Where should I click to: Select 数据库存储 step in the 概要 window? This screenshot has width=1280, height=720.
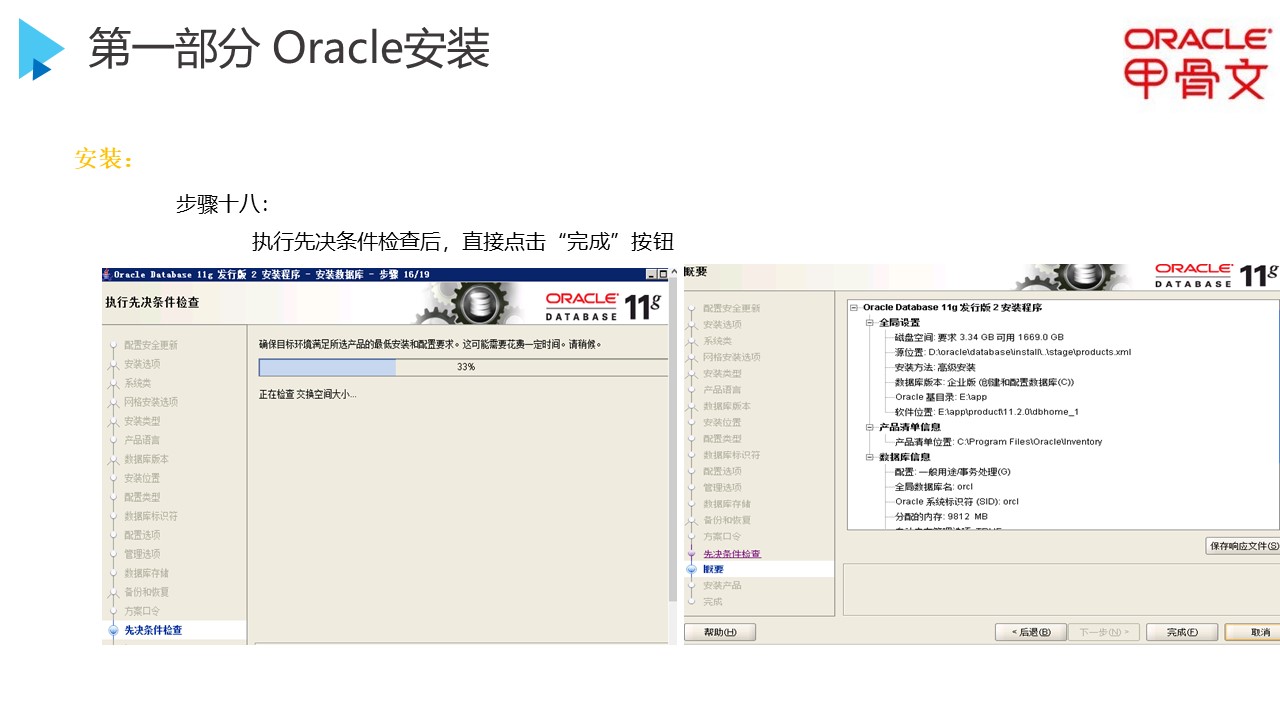[x=727, y=504]
